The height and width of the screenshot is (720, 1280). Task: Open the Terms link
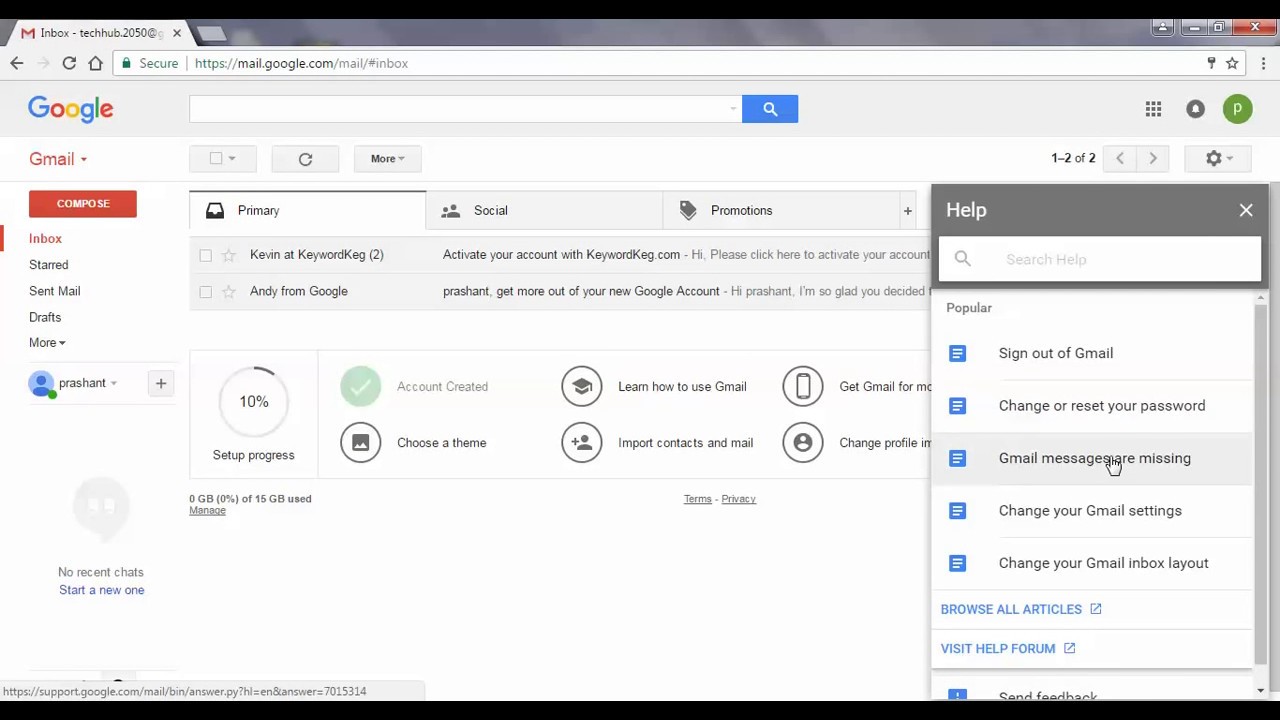[697, 499]
